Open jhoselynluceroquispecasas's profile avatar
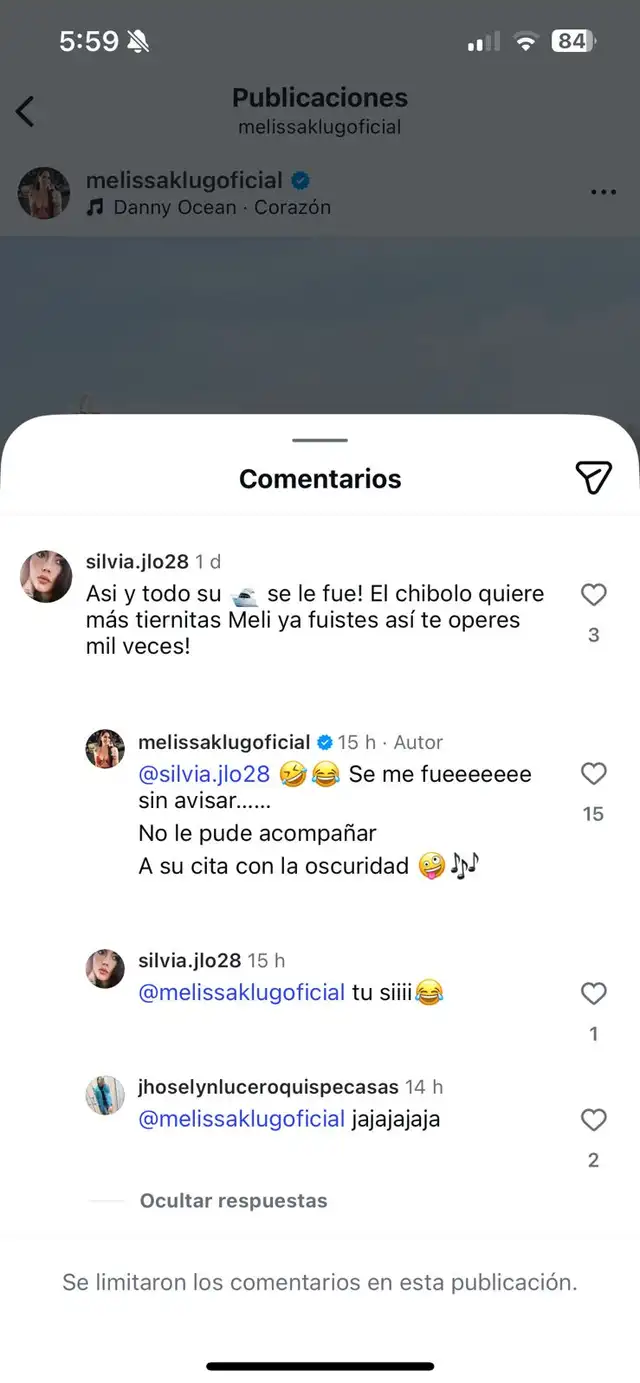 click(105, 1095)
